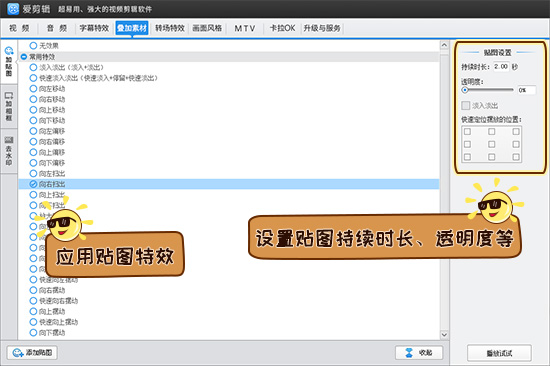Click the 持续时长 duration input field

[501, 66]
